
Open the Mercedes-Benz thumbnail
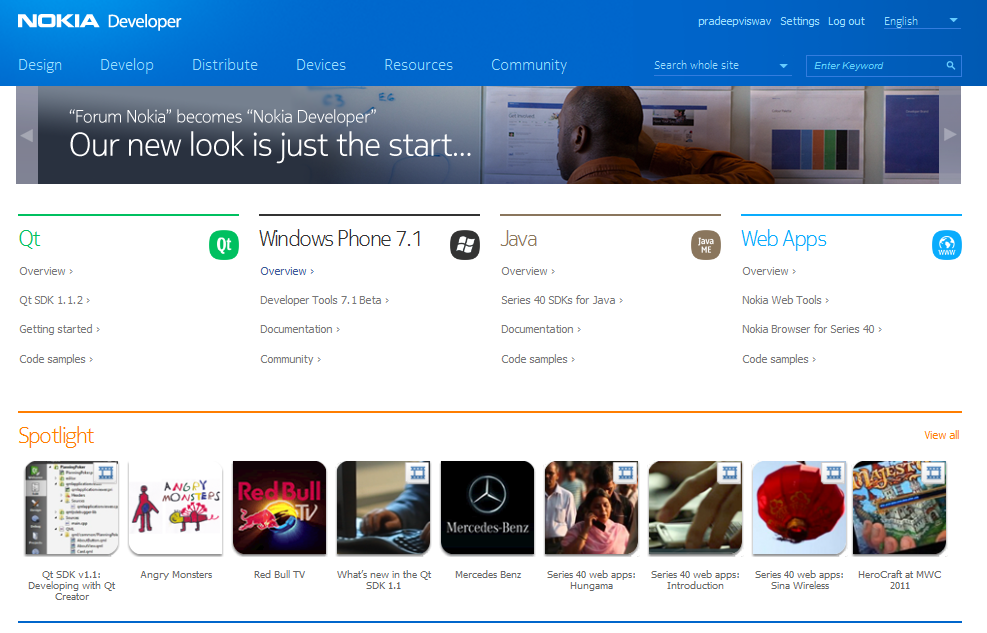click(x=488, y=508)
